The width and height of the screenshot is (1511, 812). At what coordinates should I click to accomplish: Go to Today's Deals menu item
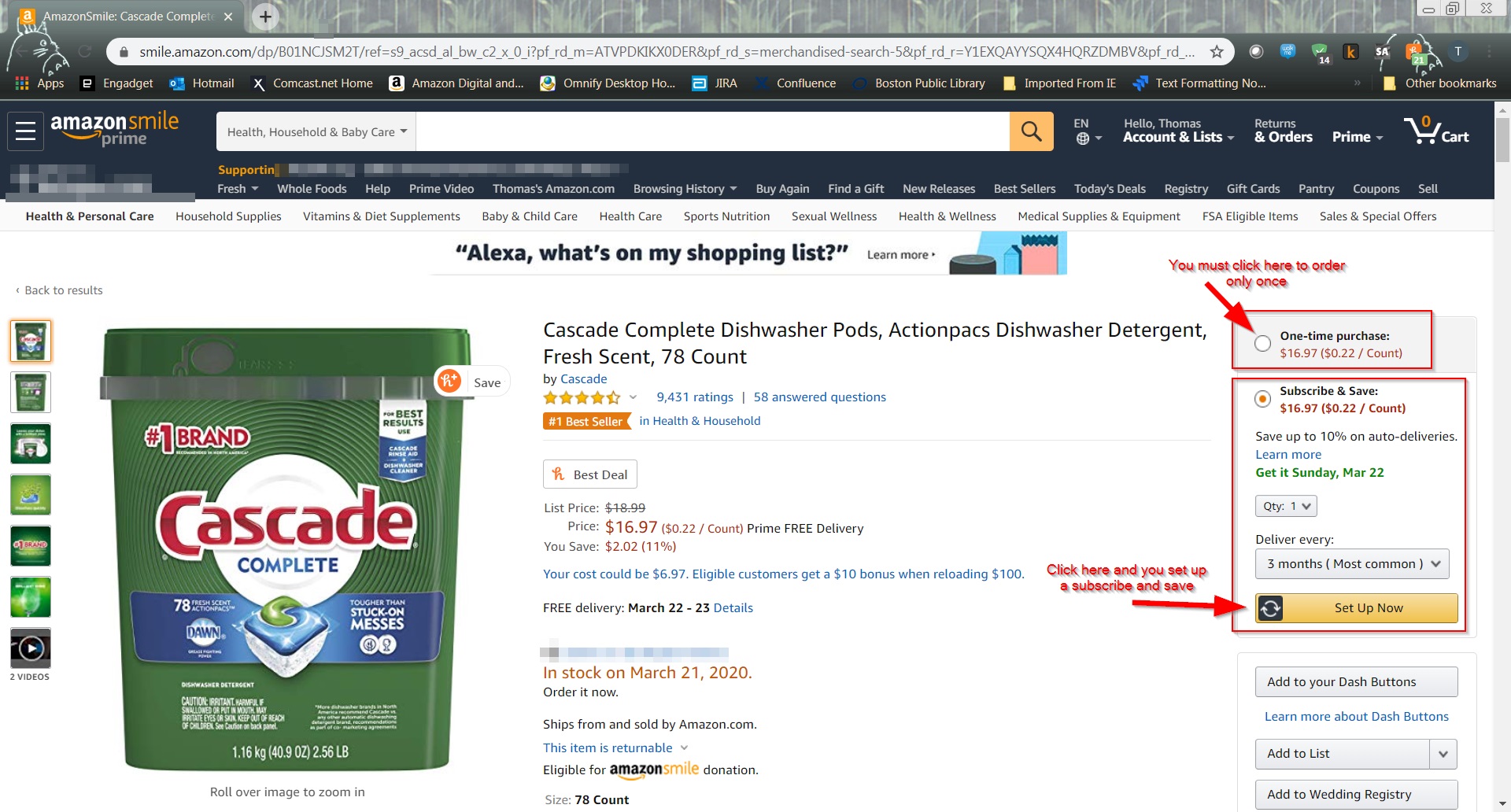(x=1110, y=189)
